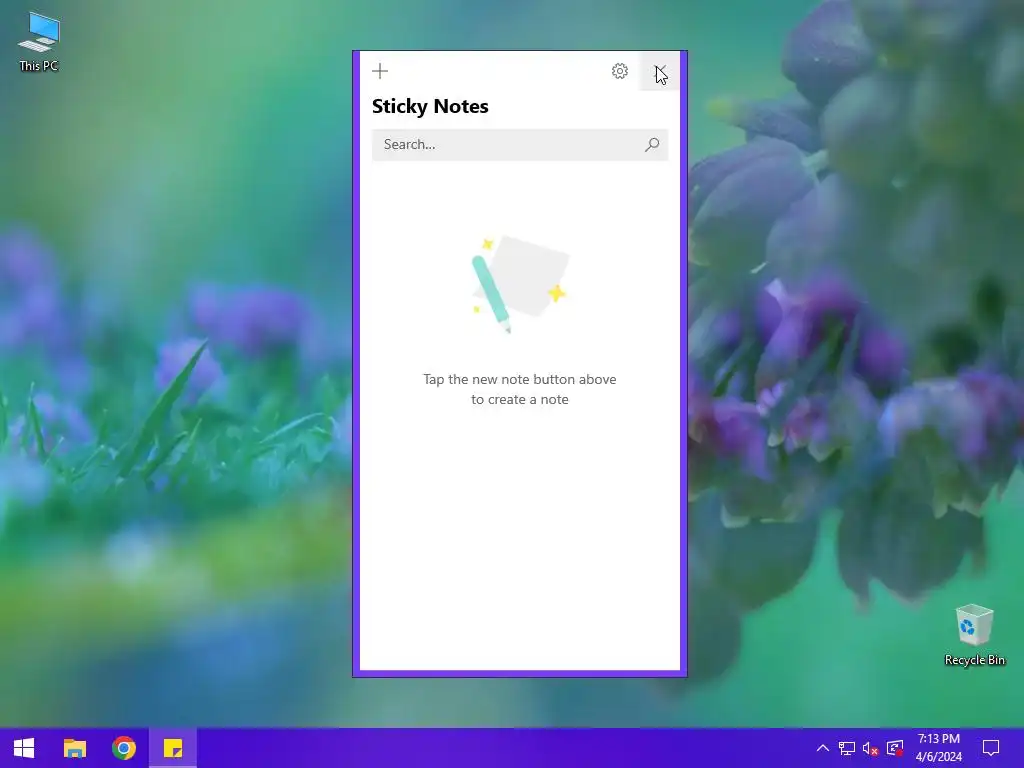Select the 'Sticky Notes' heading text
The image size is (1024, 768).
pos(430,106)
